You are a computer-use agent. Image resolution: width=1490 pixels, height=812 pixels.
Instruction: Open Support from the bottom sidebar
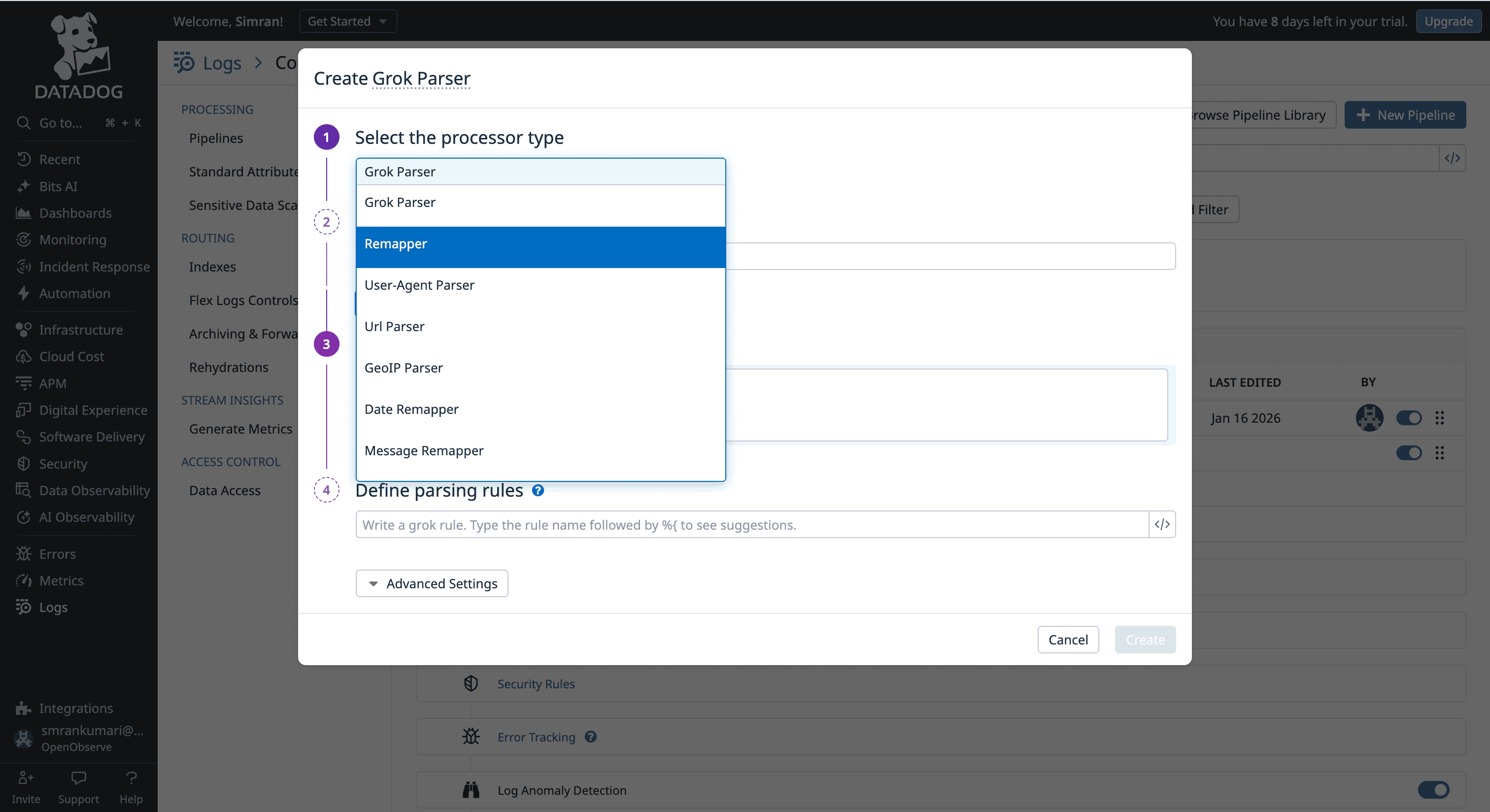(x=78, y=786)
